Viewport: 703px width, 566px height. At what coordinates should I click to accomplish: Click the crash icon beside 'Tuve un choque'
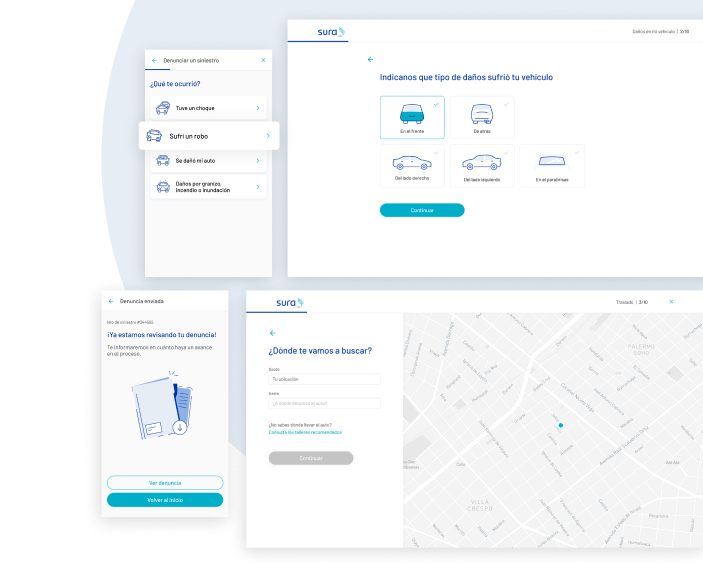[x=162, y=108]
